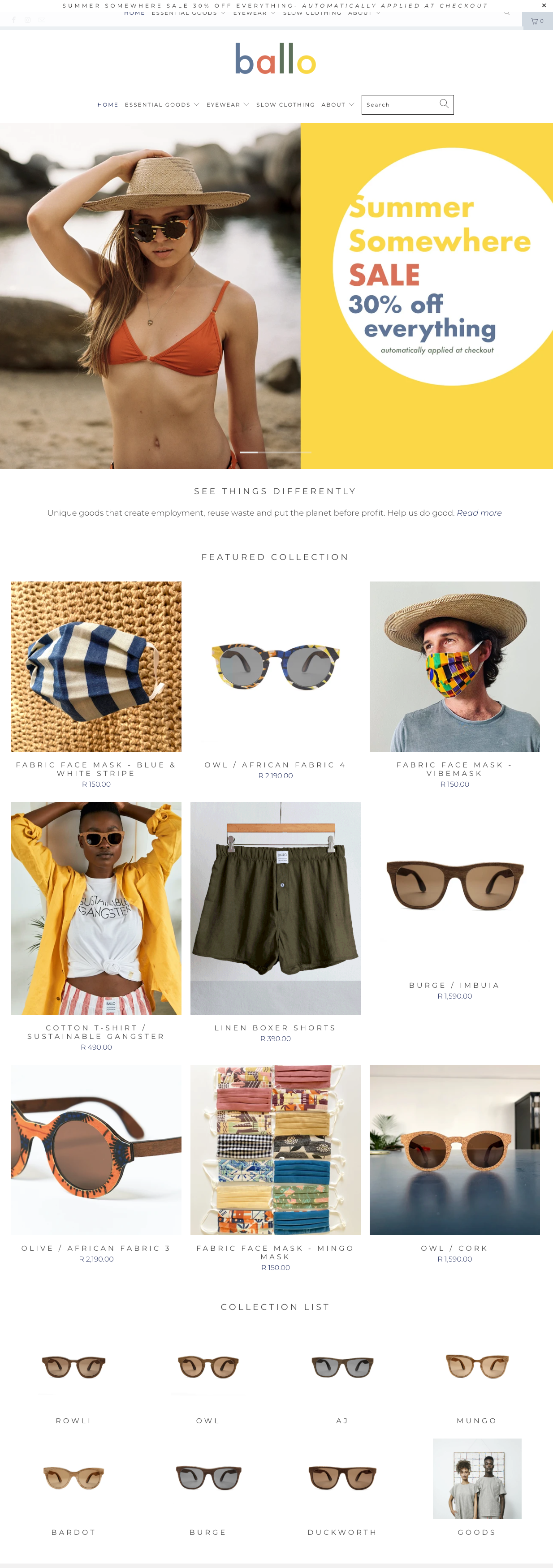Expand the Eyewear dropdown menu

click(228, 105)
